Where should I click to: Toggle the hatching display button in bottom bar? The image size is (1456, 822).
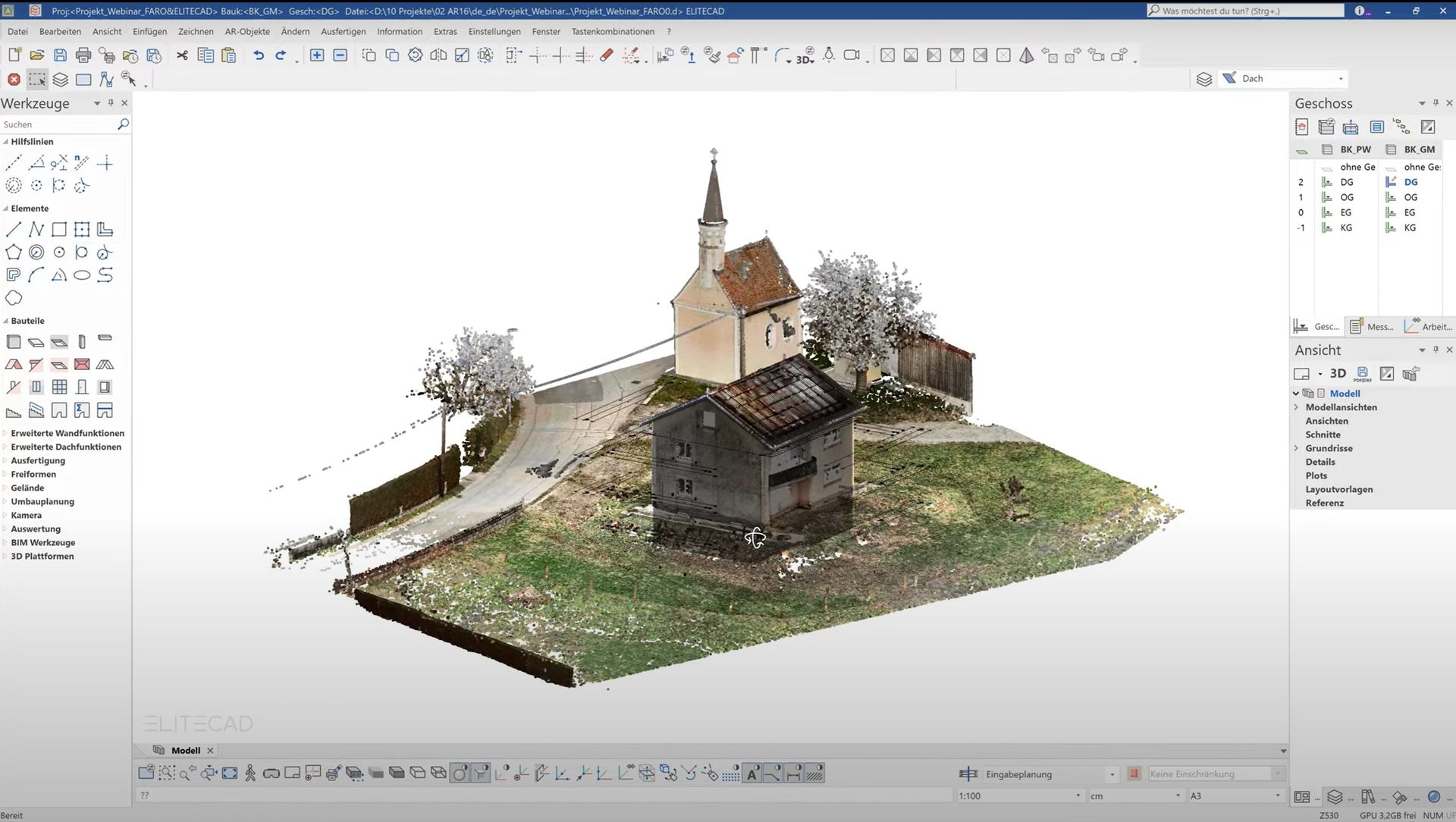point(814,773)
